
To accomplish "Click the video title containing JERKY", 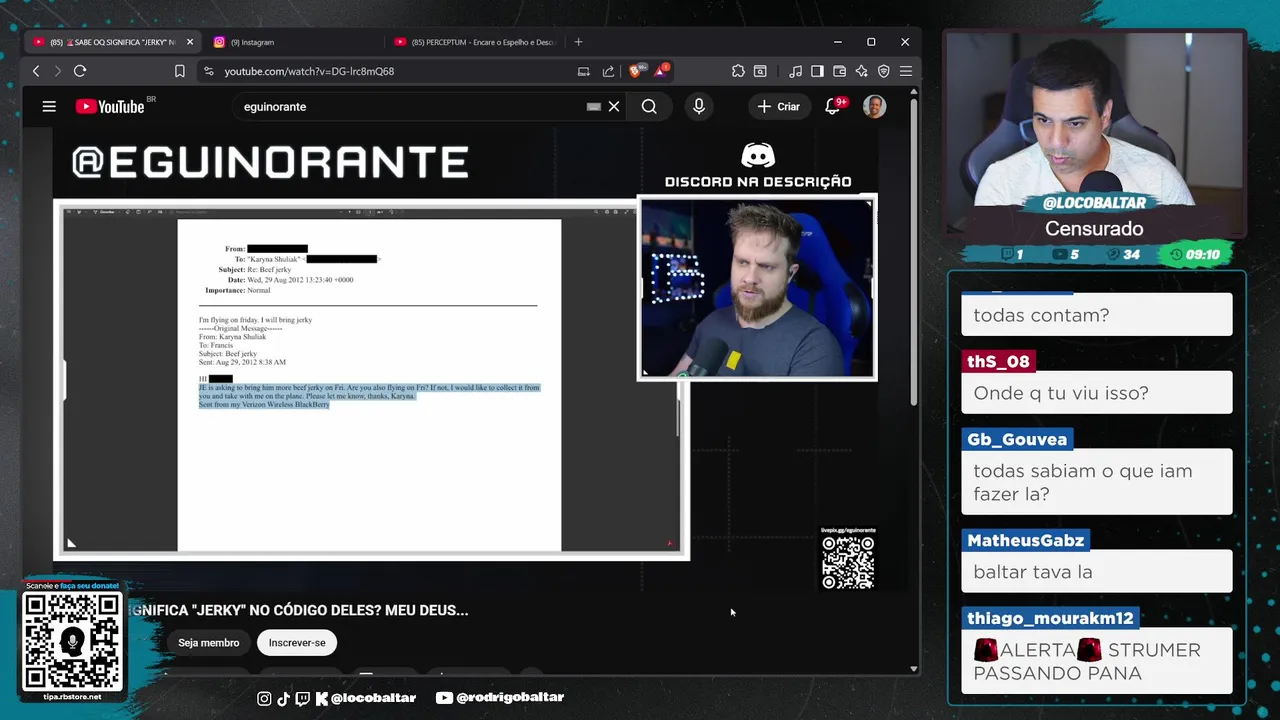I will coord(300,610).
